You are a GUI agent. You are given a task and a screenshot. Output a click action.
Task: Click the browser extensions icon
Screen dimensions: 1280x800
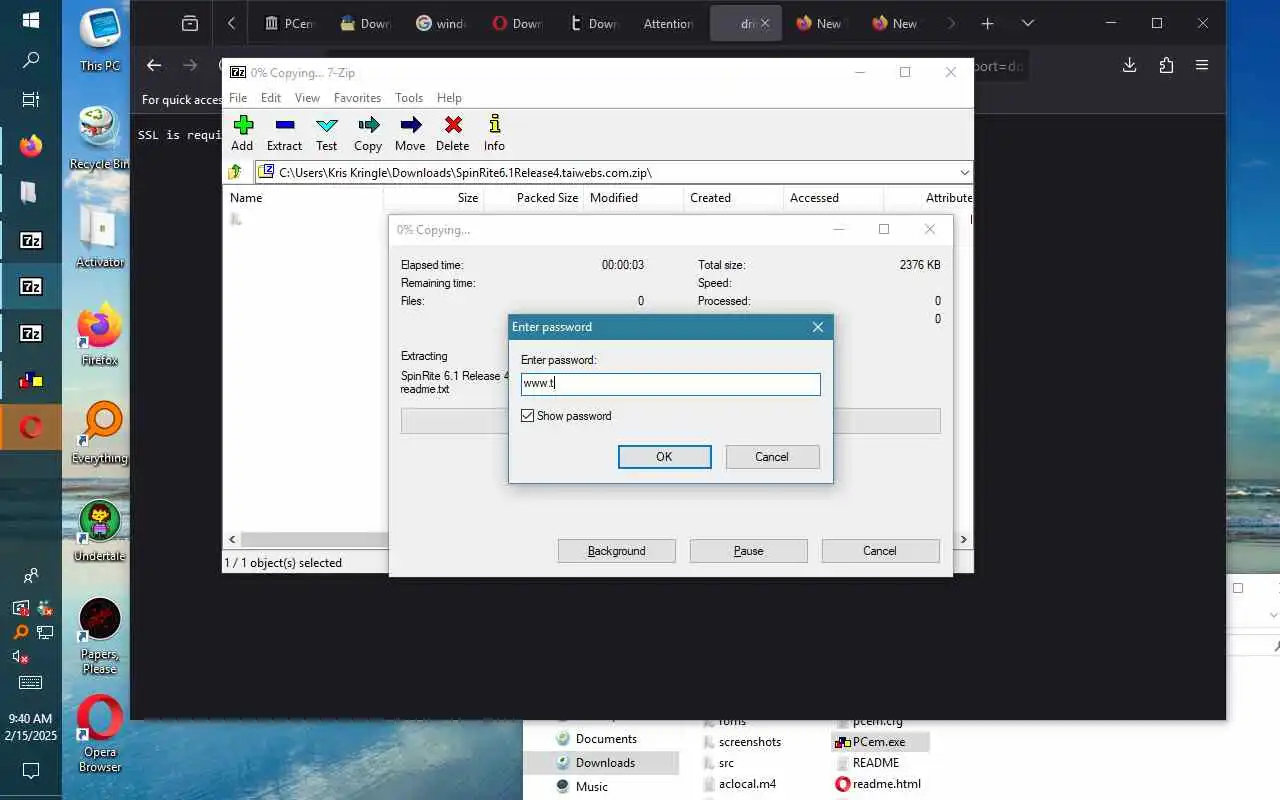[x=1166, y=65]
